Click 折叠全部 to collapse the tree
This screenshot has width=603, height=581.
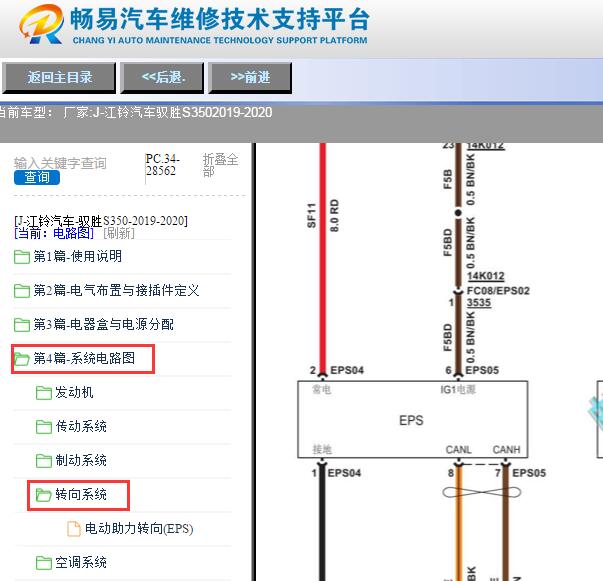click(x=220, y=165)
